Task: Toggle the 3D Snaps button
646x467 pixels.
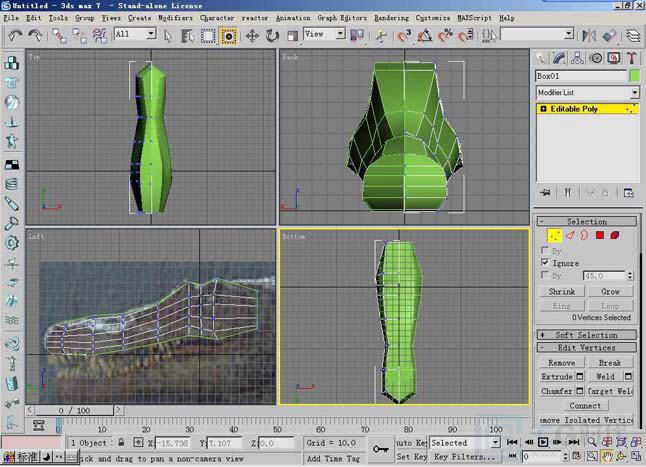Action: click(x=404, y=36)
